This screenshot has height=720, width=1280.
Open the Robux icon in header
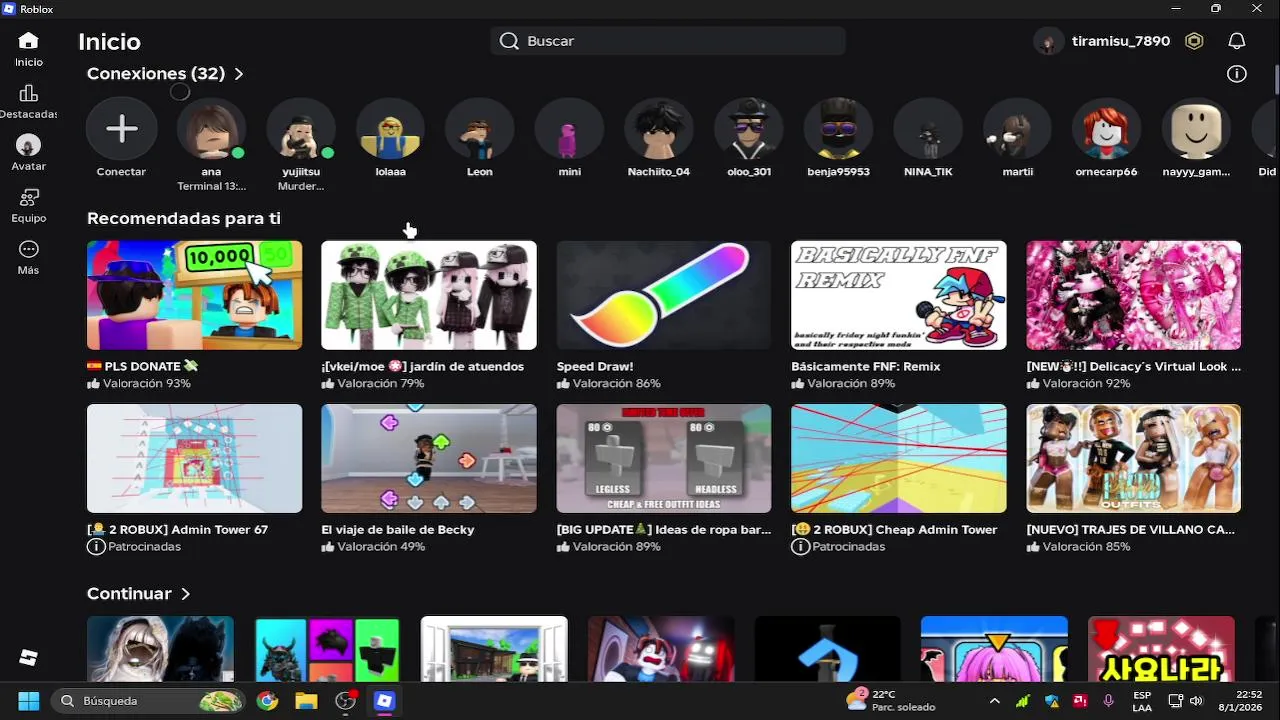[1194, 41]
